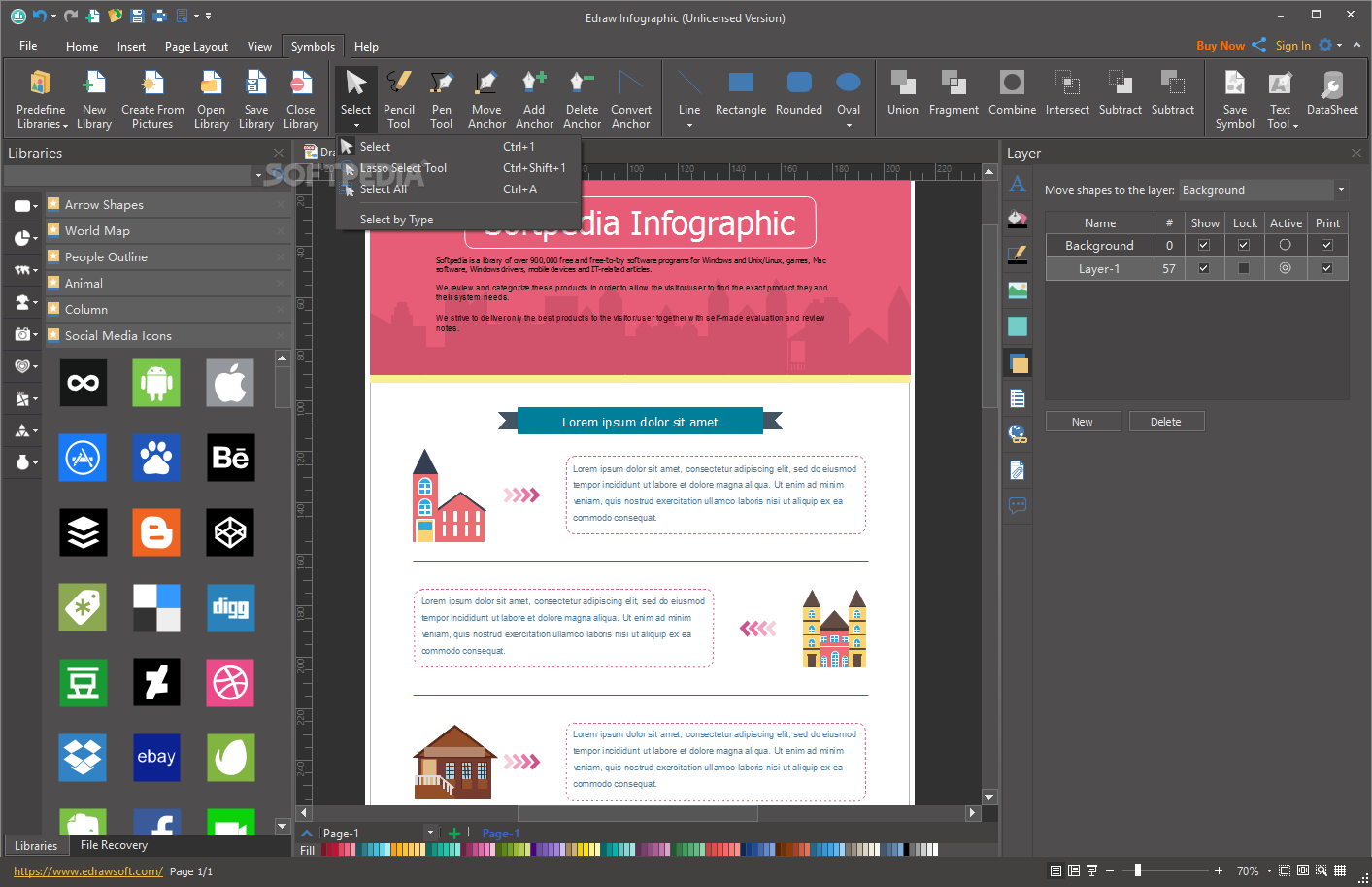This screenshot has height=887, width=1372.
Task: Adjust the zoom slider handle
Action: click(1138, 870)
